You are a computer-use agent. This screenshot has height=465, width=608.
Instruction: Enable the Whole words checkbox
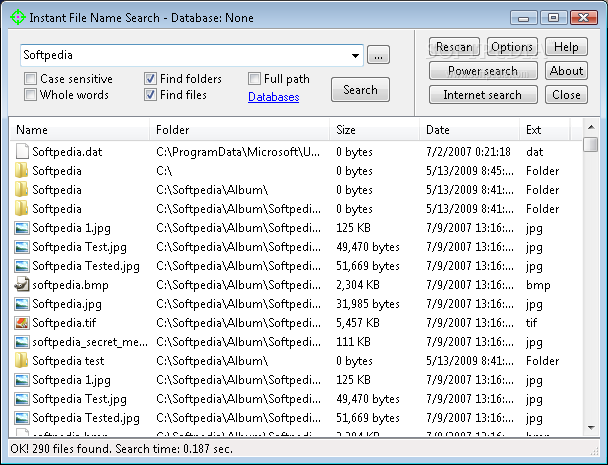[30, 95]
